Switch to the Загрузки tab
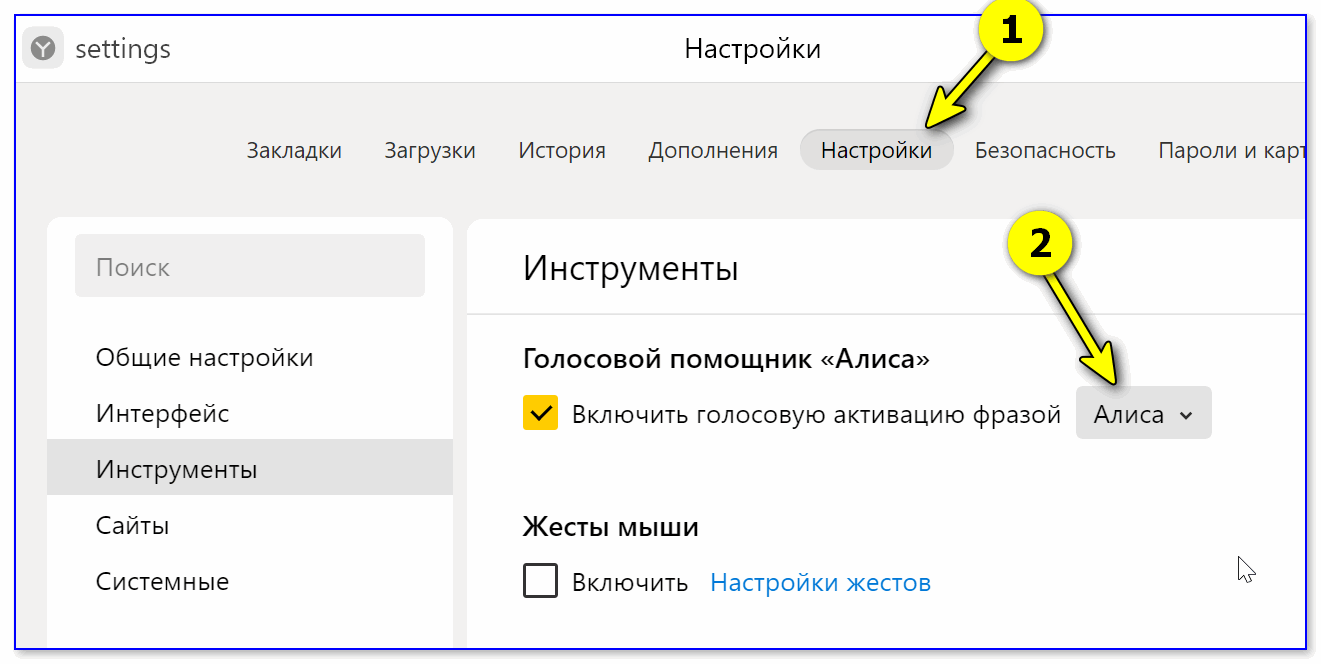The width and height of the screenshot is (1321, 664). click(430, 151)
